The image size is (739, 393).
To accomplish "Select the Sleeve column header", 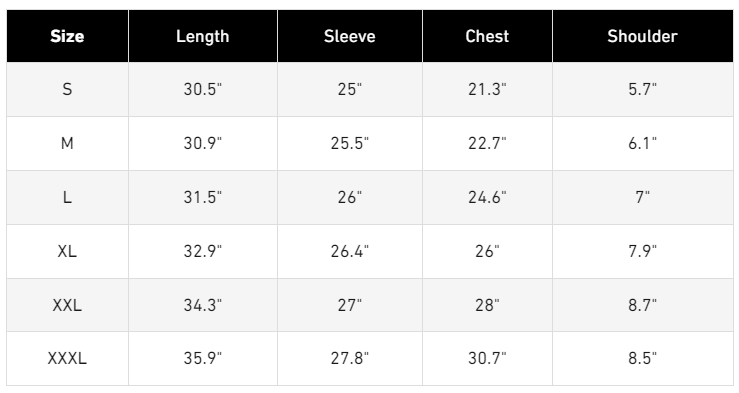I will coord(350,36).
